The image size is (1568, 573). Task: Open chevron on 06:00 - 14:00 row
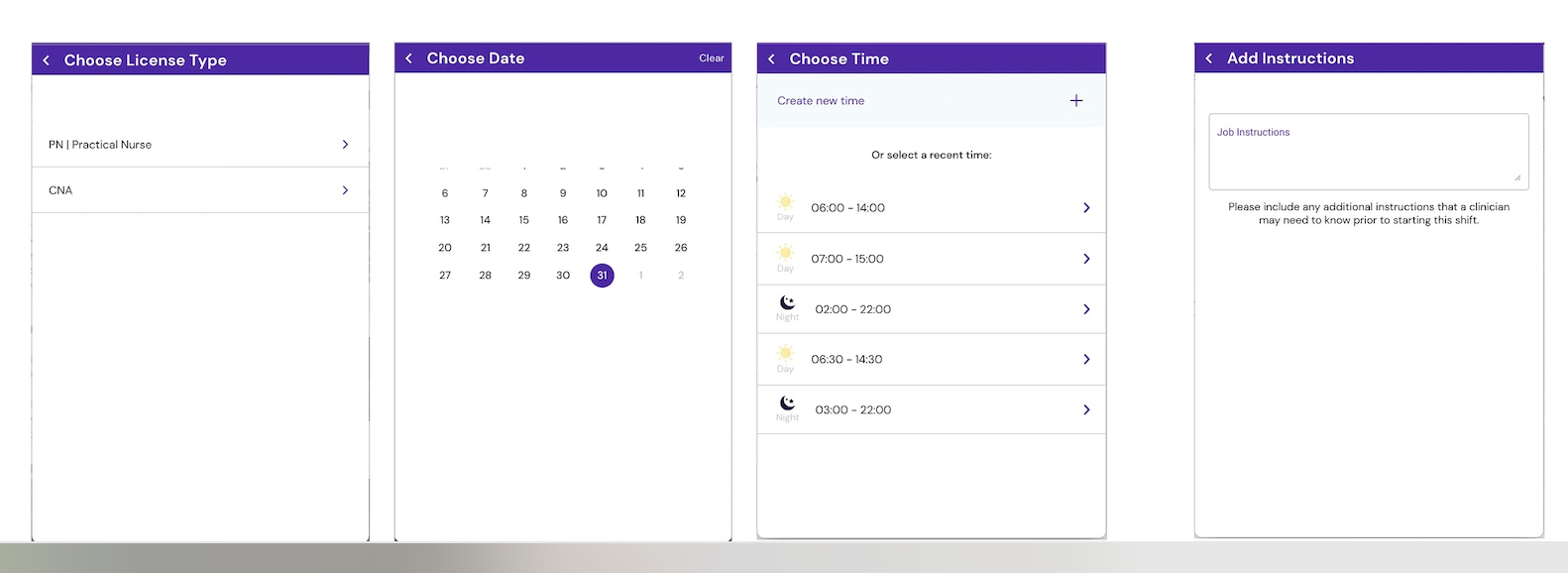(1086, 208)
